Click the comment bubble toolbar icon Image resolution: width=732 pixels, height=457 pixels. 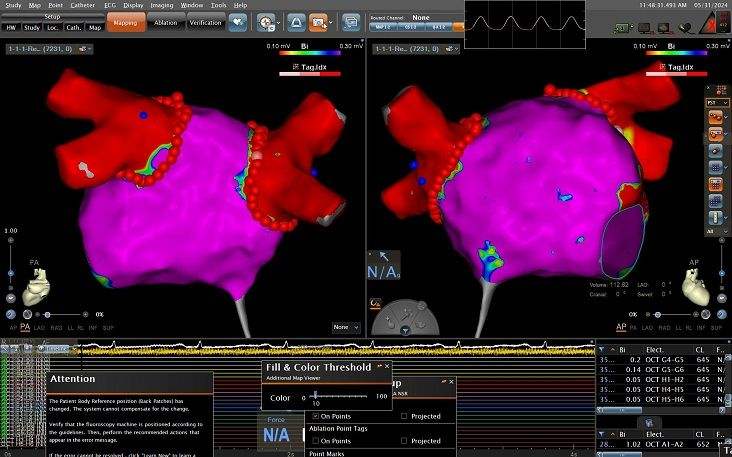pos(350,21)
